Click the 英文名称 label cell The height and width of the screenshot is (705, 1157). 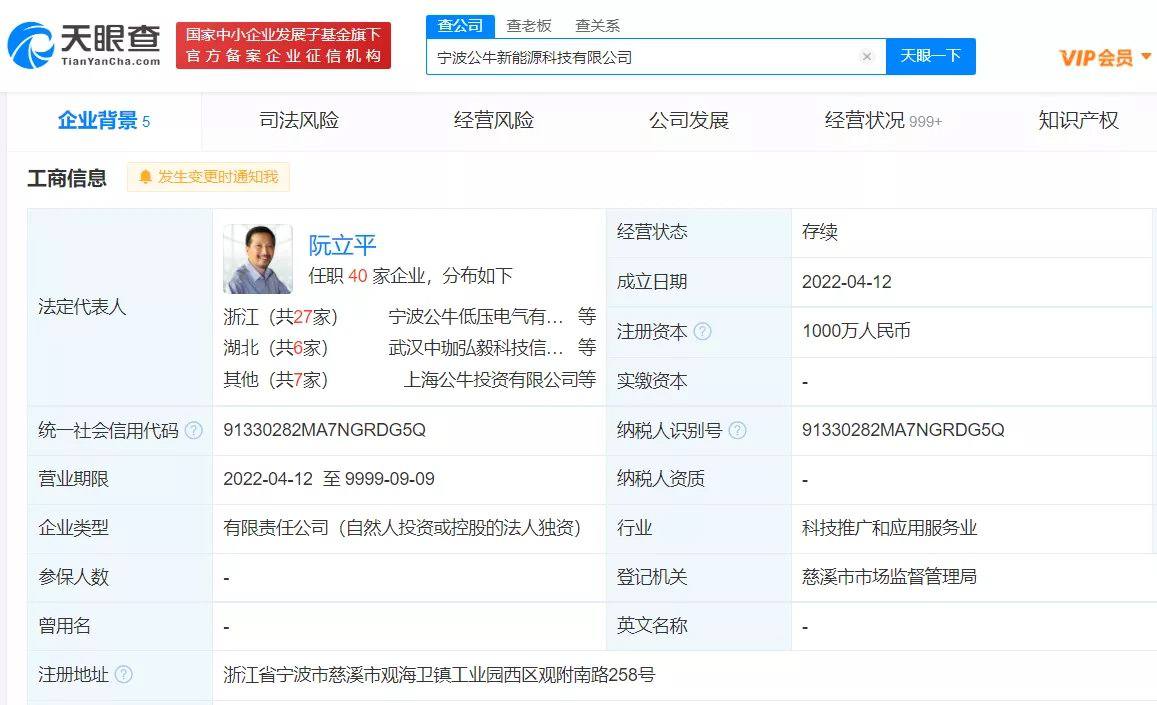click(x=698, y=626)
